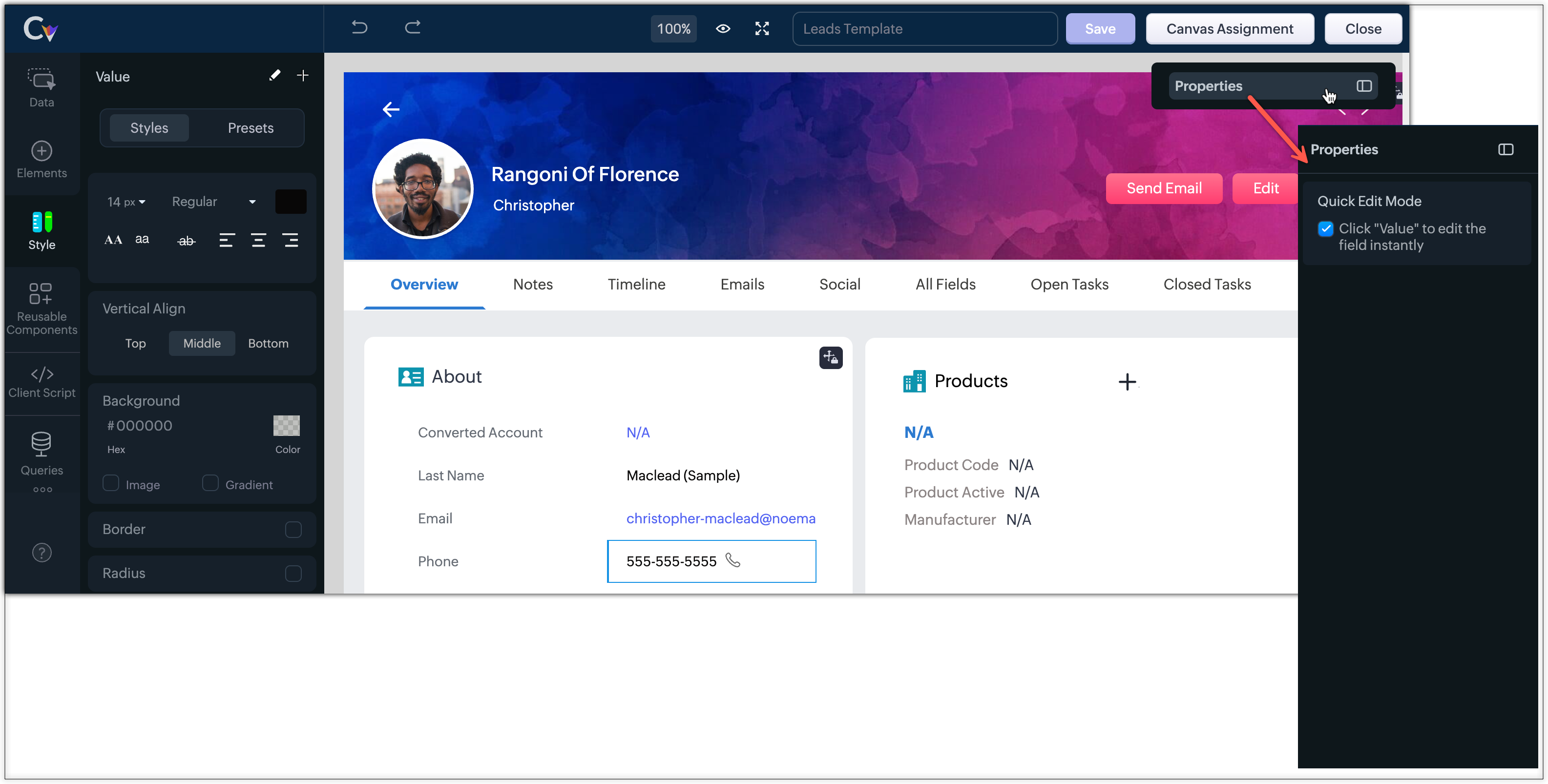Screen dimensions: 1548x784
Task: Click the redo arrow icon
Action: (412, 28)
